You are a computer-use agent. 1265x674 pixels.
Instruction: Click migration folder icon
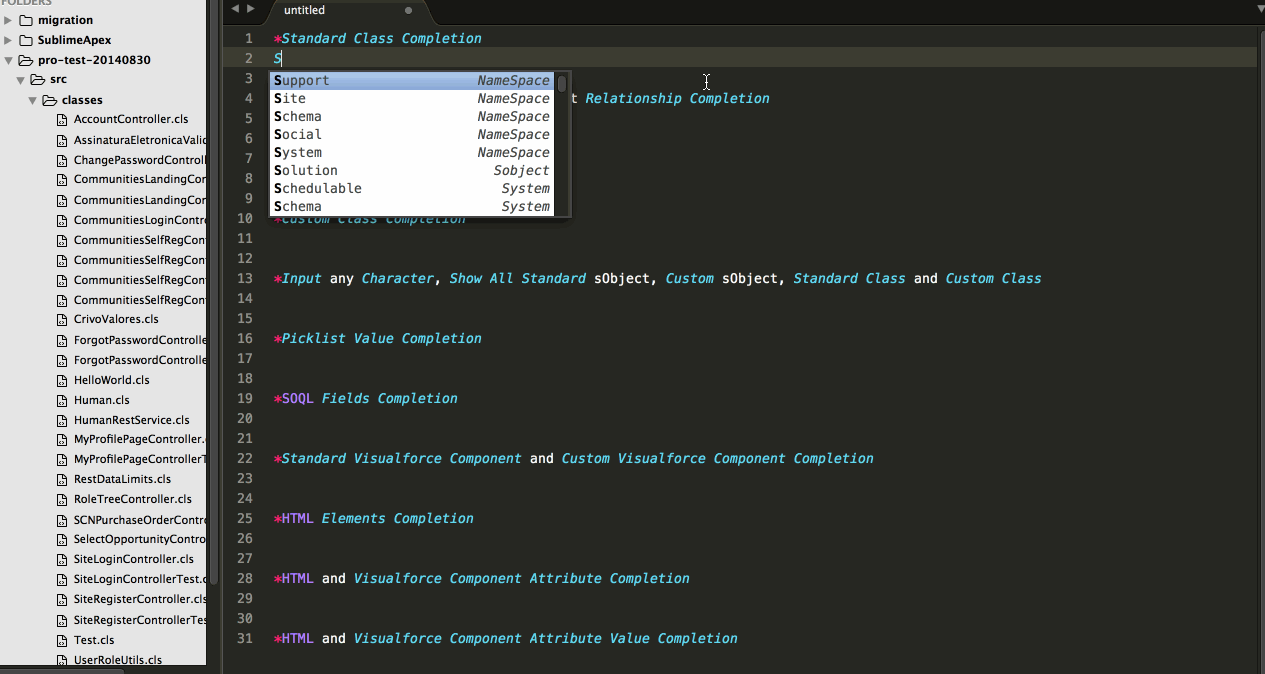pos(26,20)
